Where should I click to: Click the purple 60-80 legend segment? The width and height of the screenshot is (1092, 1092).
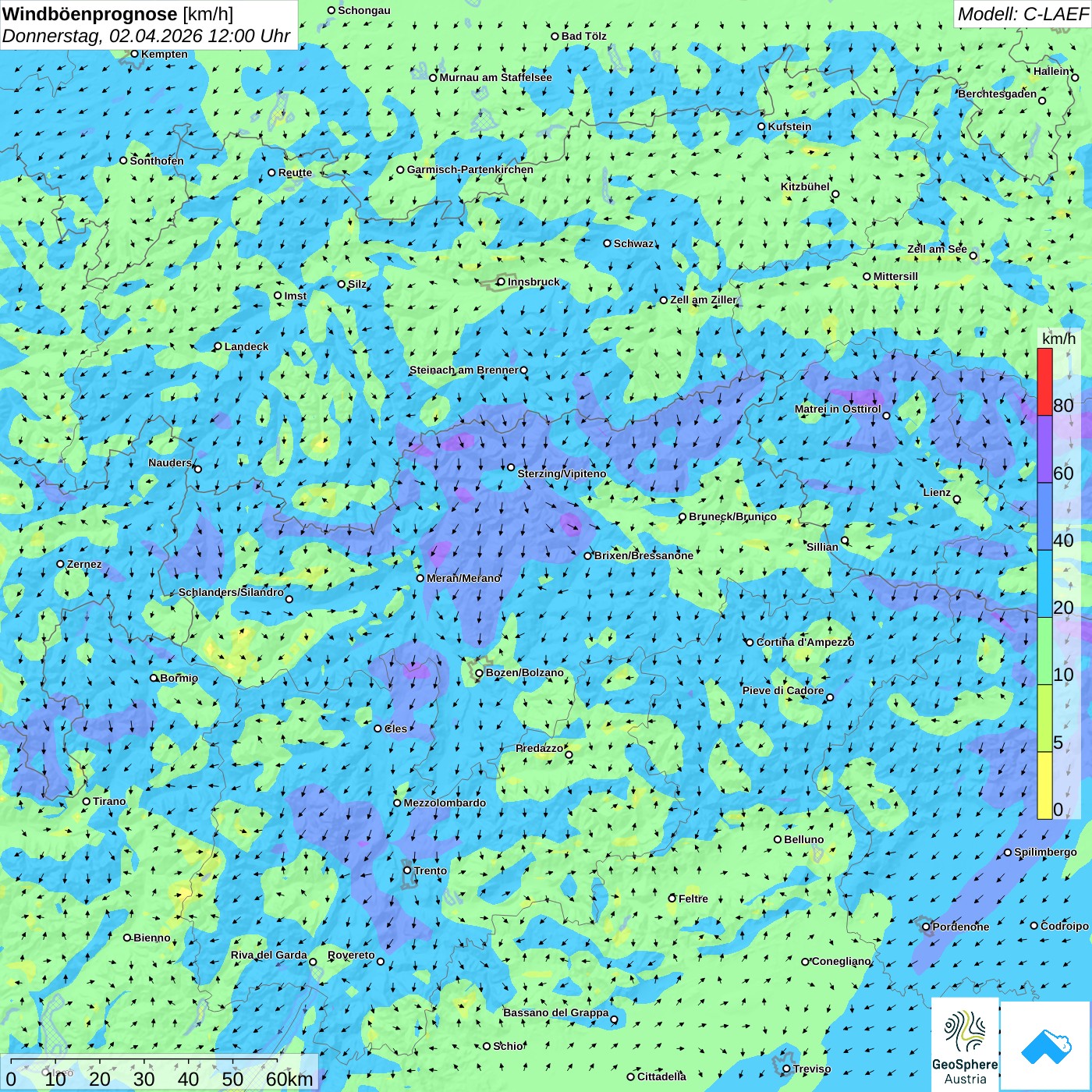(1044, 449)
